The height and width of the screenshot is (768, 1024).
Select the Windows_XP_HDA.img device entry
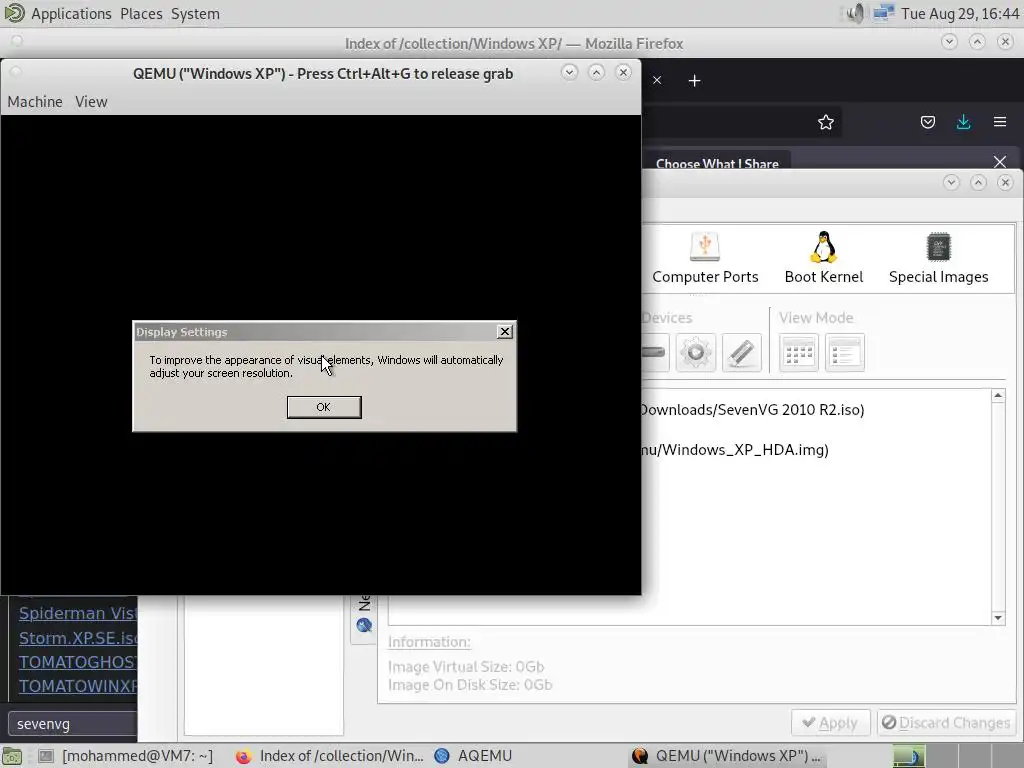point(735,449)
